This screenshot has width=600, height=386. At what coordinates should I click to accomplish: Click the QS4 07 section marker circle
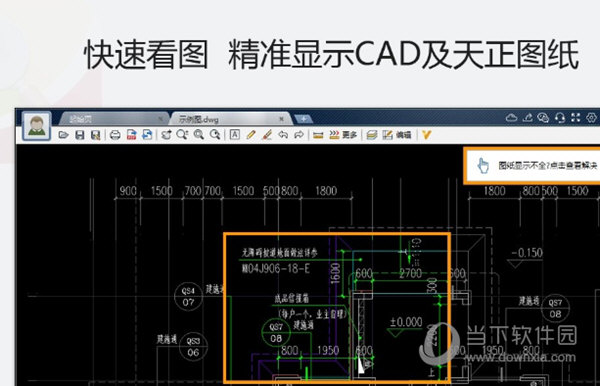tap(188, 296)
